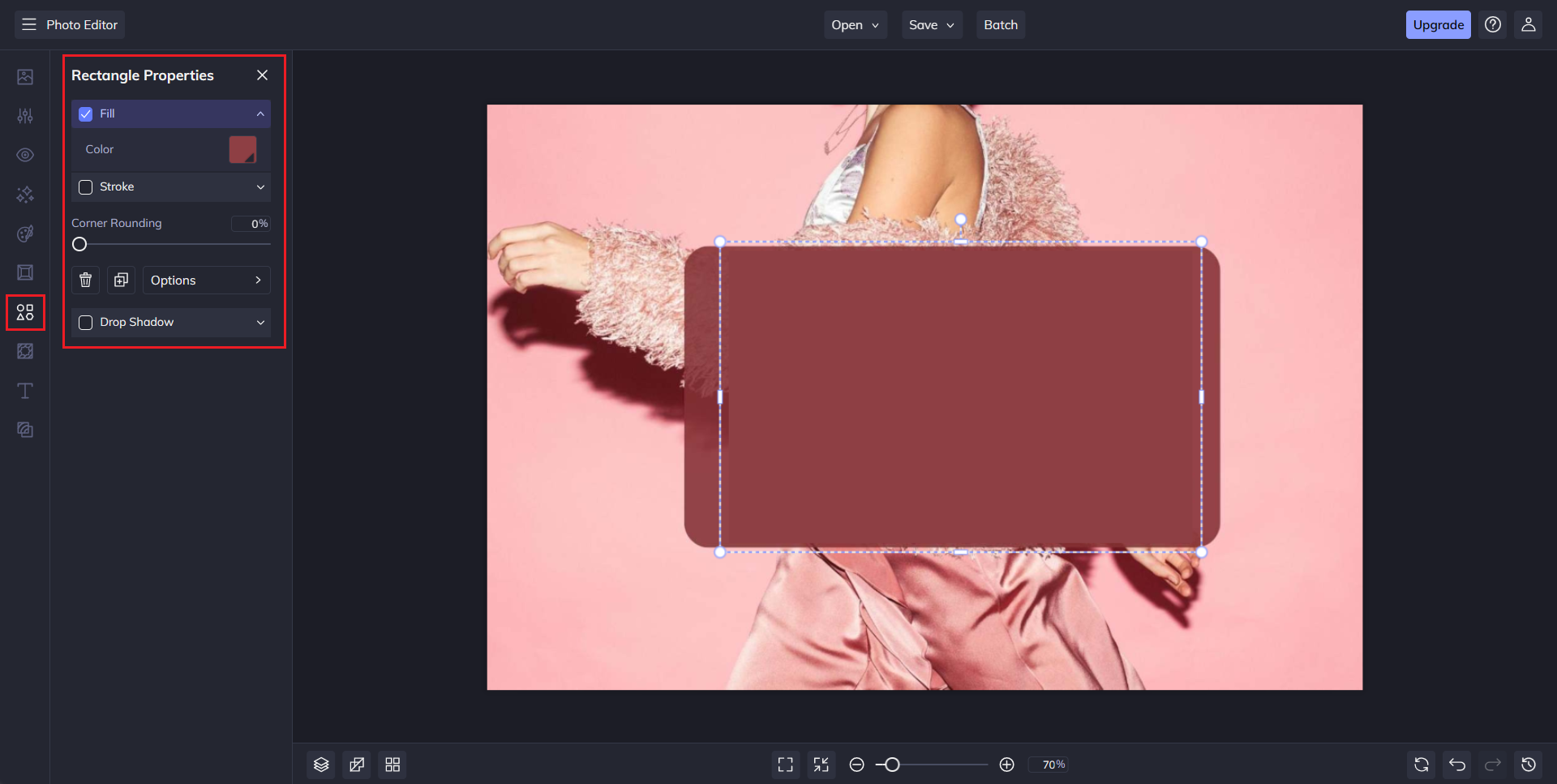1557x784 pixels.
Task: Duplicate the rectangle using the copy icon
Action: coord(121,280)
